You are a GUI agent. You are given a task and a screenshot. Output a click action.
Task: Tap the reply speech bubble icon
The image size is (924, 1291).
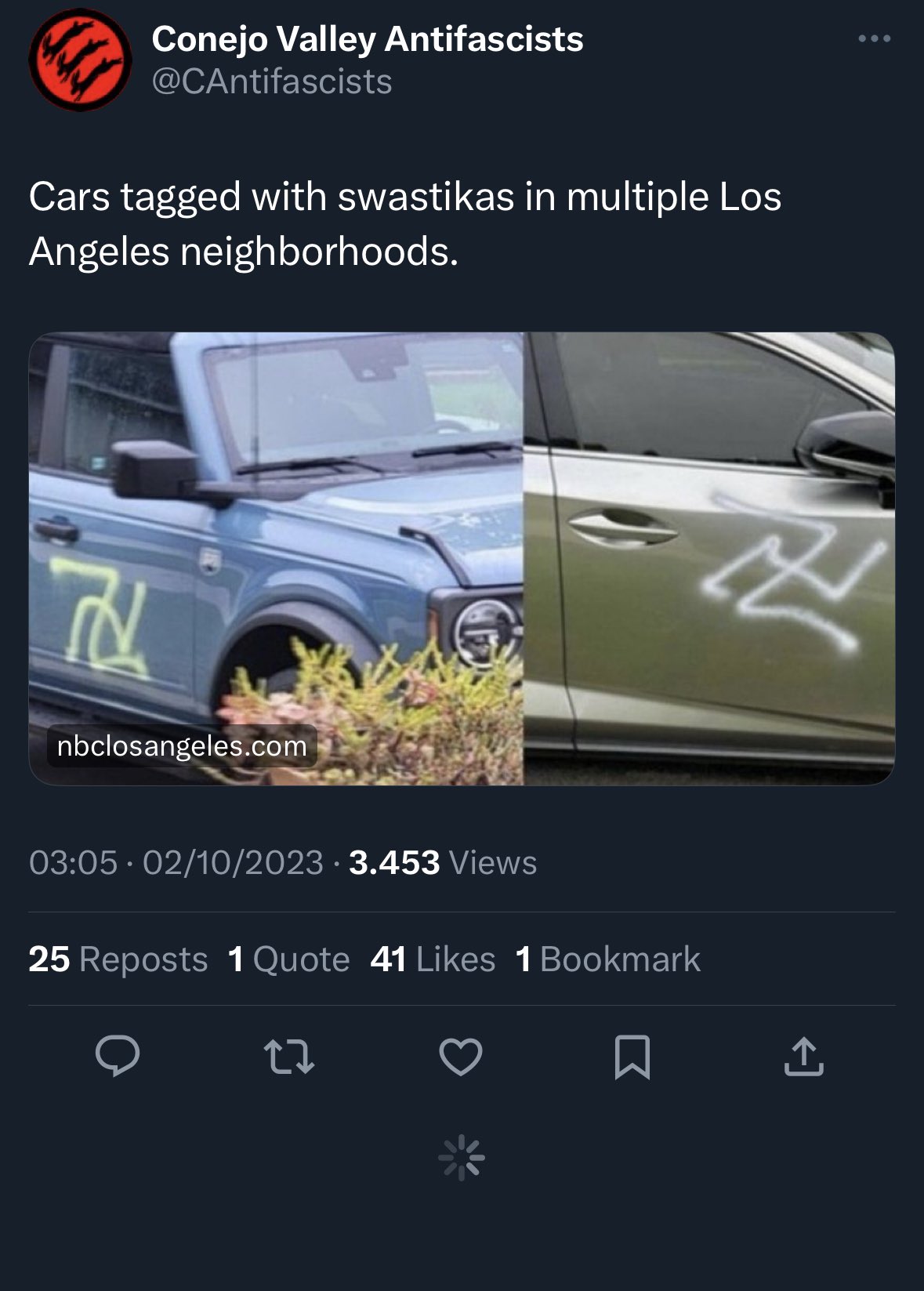tap(118, 1056)
